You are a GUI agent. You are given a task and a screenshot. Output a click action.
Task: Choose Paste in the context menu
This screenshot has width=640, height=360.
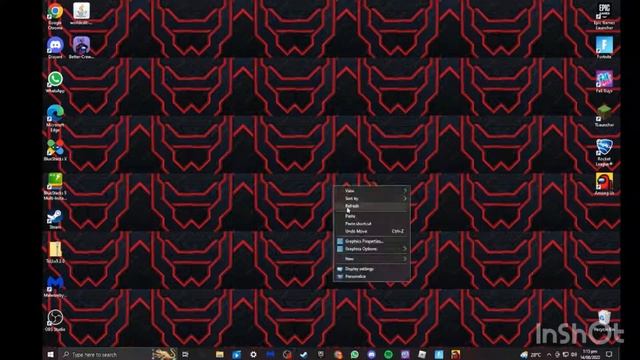click(372, 216)
